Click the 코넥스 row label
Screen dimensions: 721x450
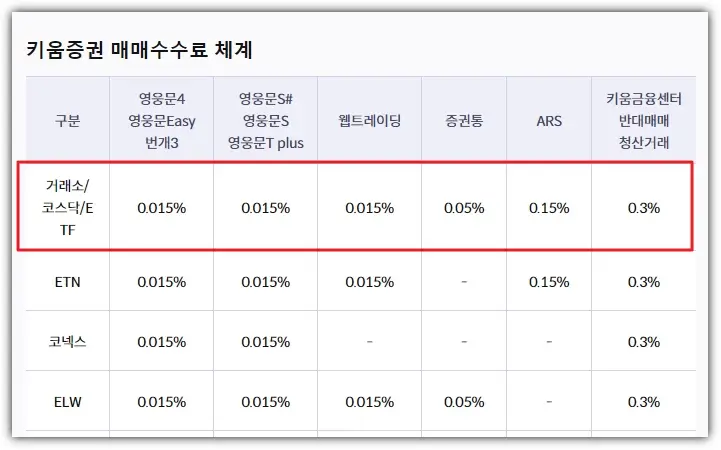(67, 342)
